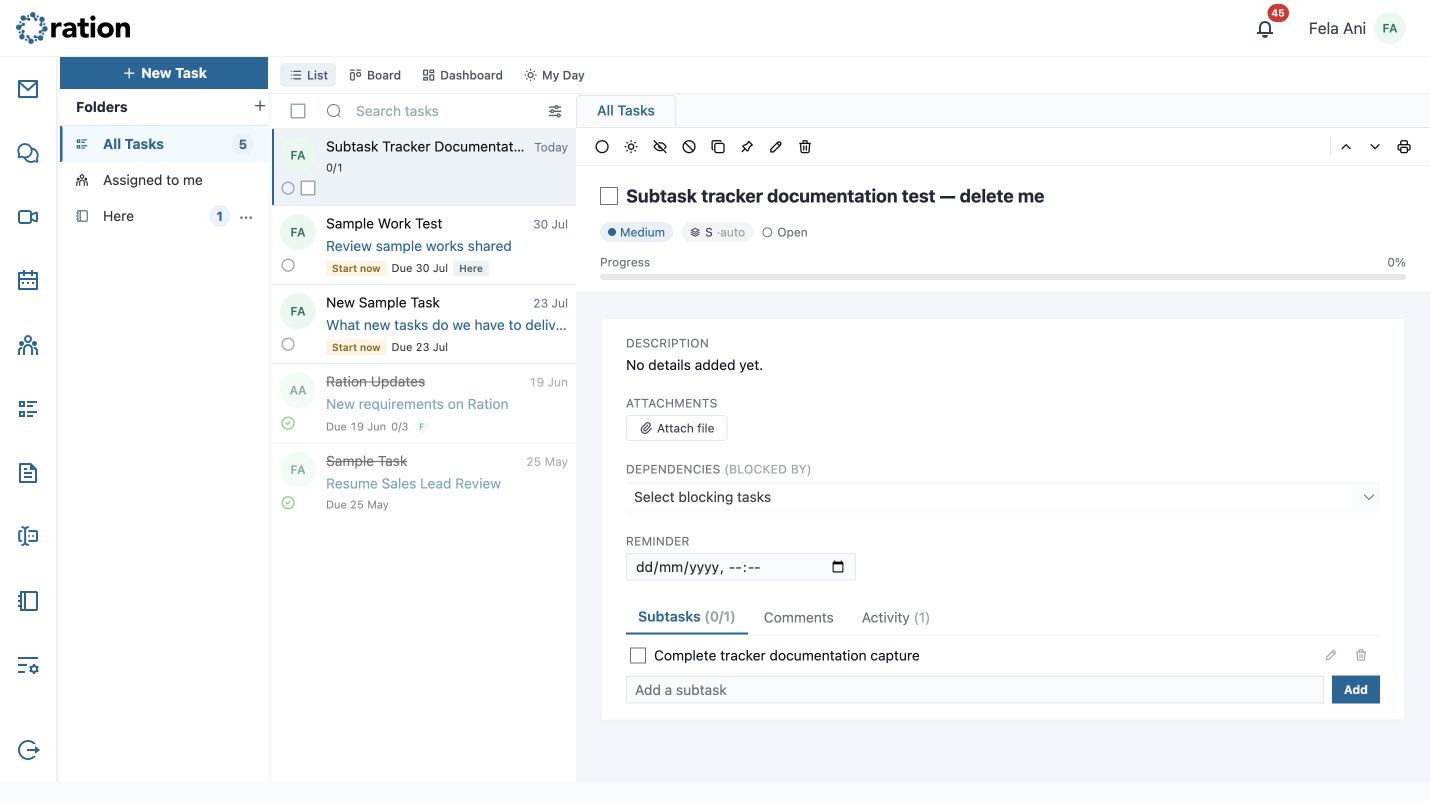Image resolution: width=1430 pixels, height=801 pixels.
Task: Click the crossed-eye hide icon in task toolbar
Action: click(x=660, y=147)
